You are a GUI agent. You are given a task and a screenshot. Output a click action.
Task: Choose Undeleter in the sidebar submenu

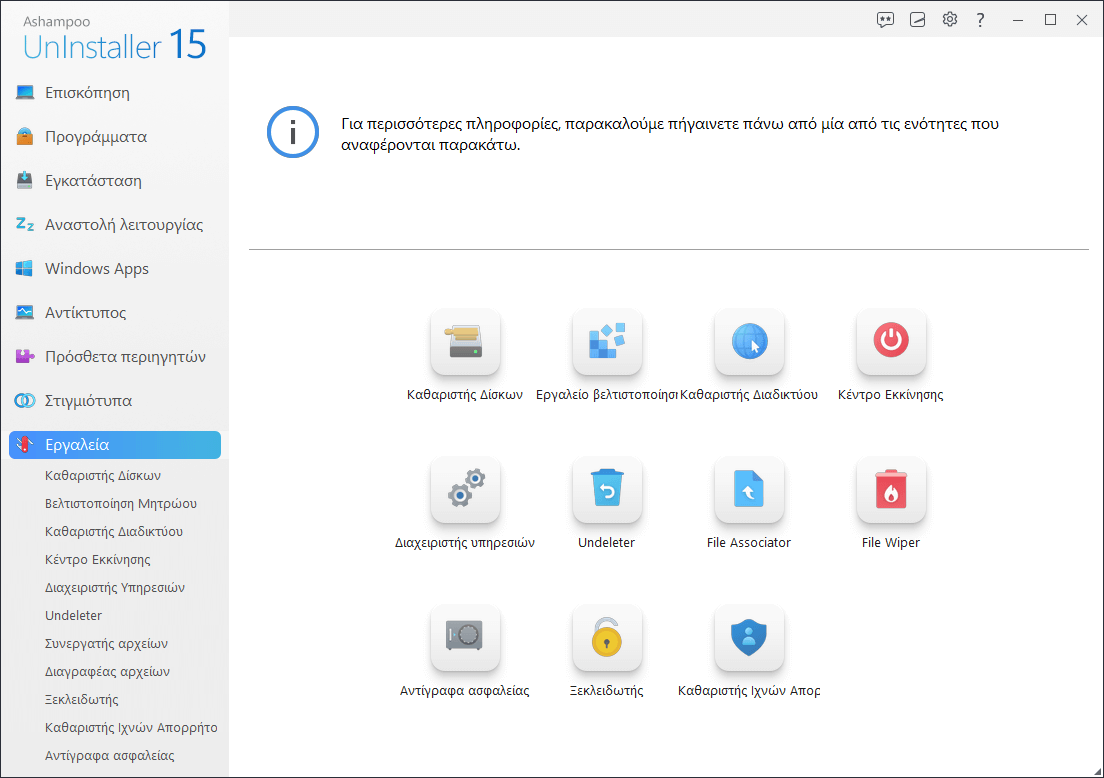click(x=73, y=615)
